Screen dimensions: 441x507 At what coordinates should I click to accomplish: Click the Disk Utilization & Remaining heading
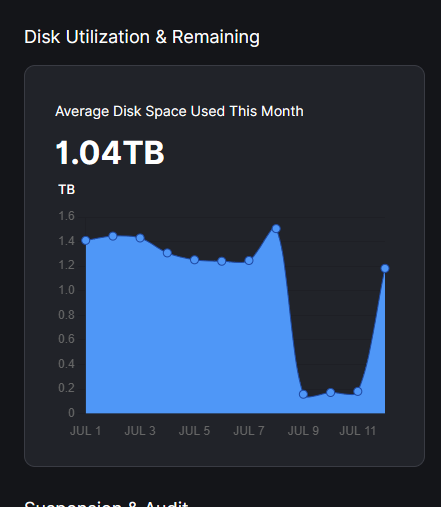142,37
